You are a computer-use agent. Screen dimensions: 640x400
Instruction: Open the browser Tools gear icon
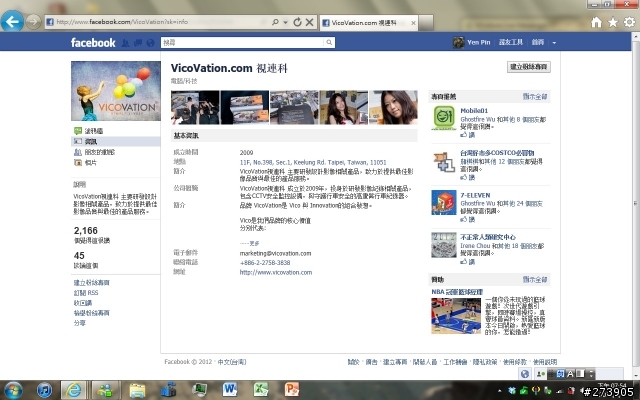[629, 22]
